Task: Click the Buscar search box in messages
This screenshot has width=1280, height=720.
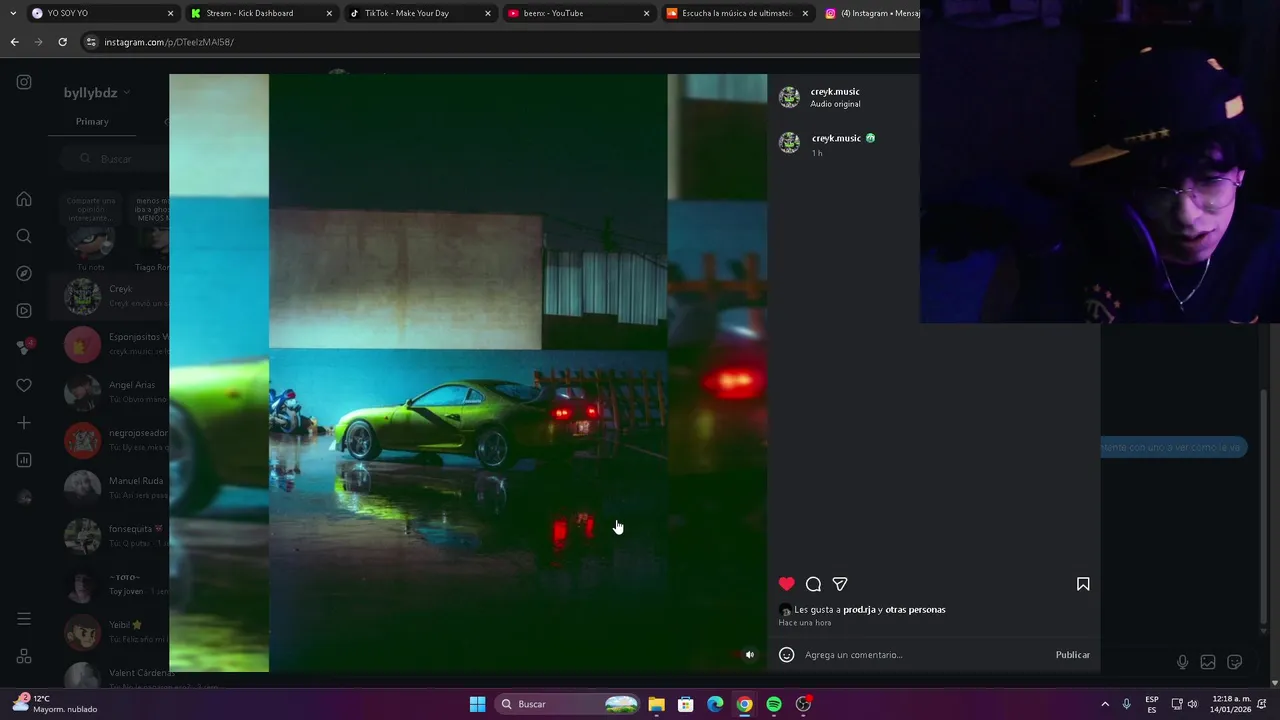Action: click(x=112, y=159)
